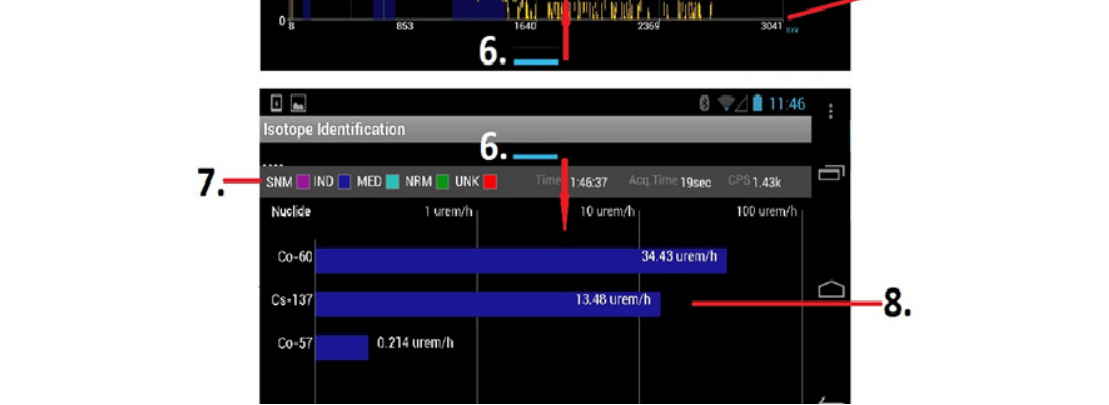Tap the 853 spectrum axis label

coord(405,26)
